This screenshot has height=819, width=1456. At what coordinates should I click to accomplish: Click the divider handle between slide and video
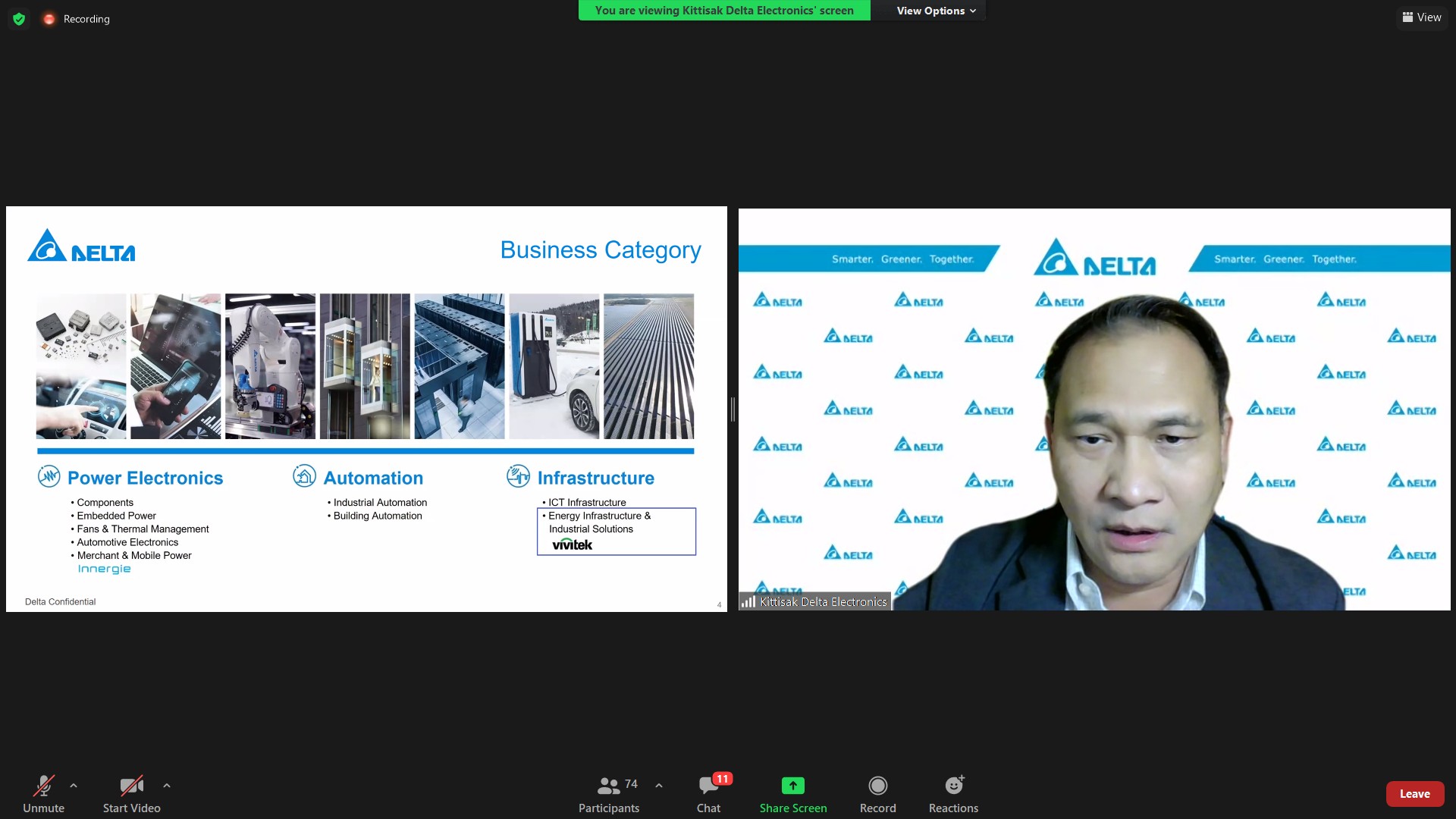733,409
